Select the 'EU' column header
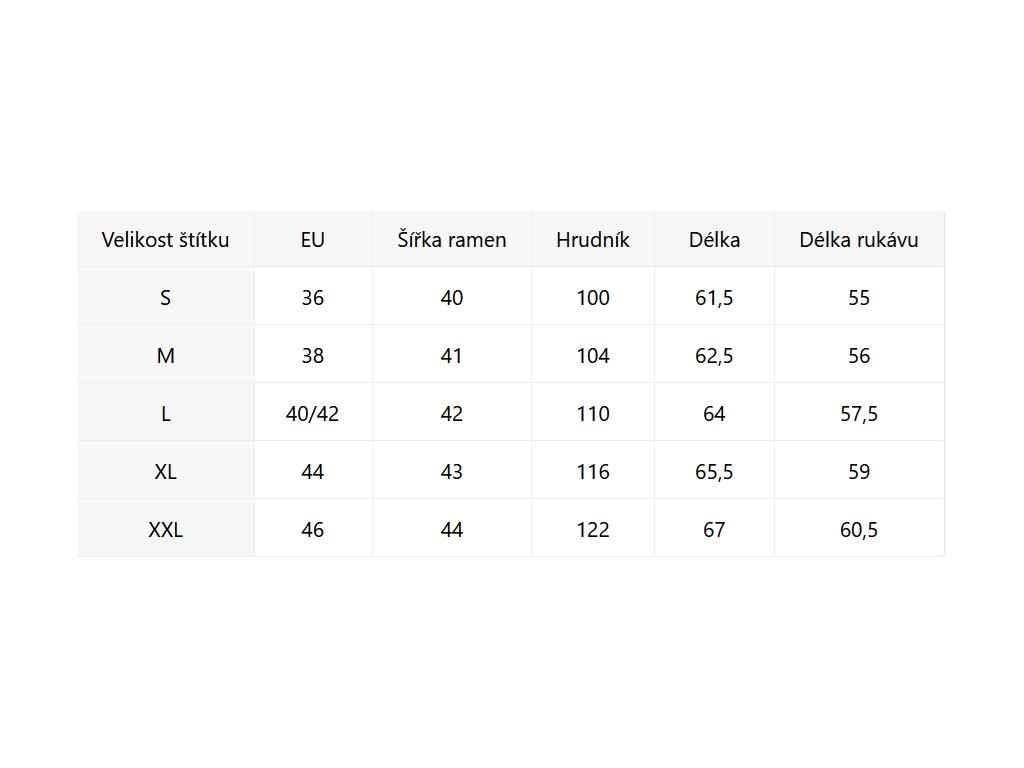The width and height of the screenshot is (1024, 768). [x=313, y=240]
